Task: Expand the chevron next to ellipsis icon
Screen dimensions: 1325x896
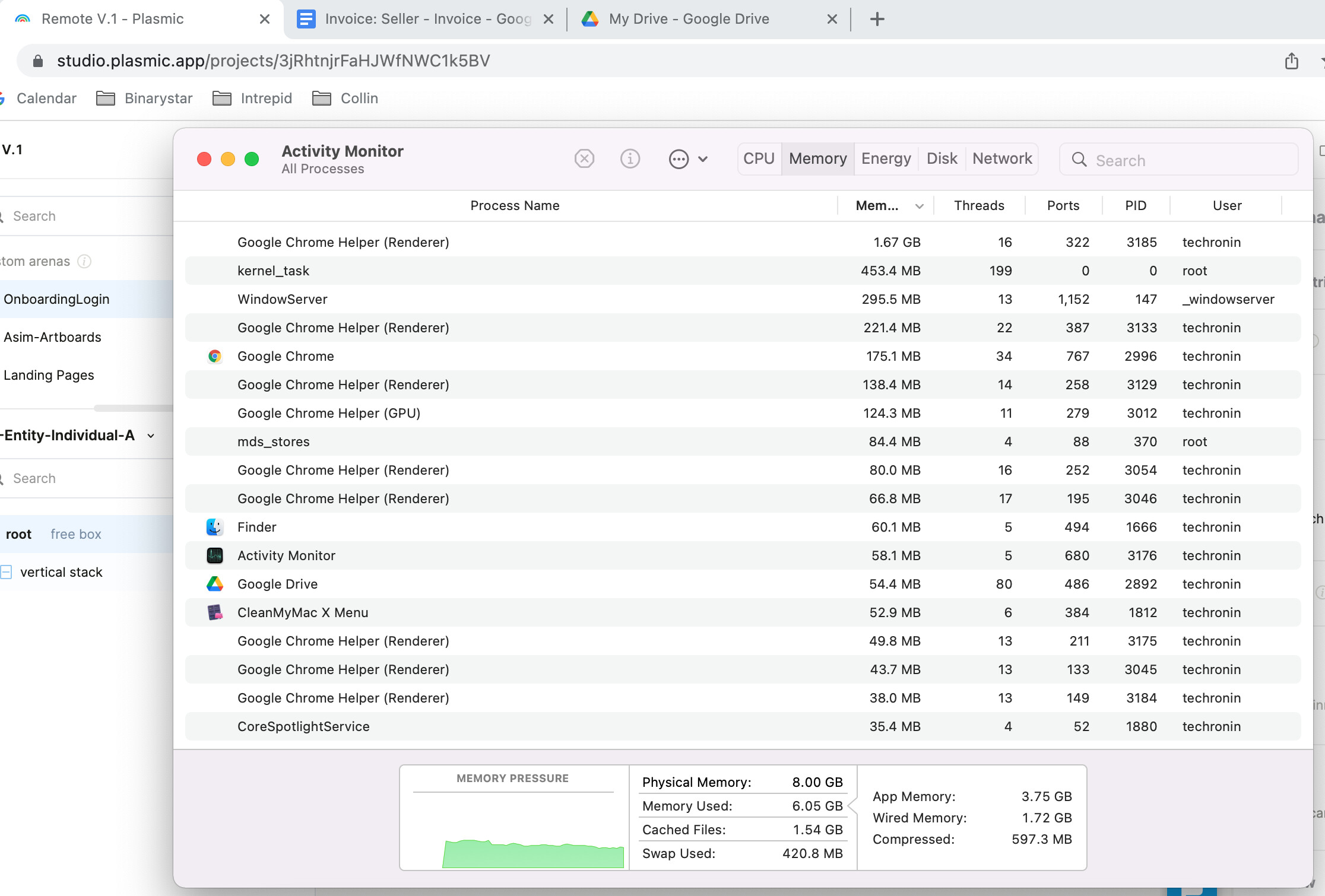Action: click(703, 159)
